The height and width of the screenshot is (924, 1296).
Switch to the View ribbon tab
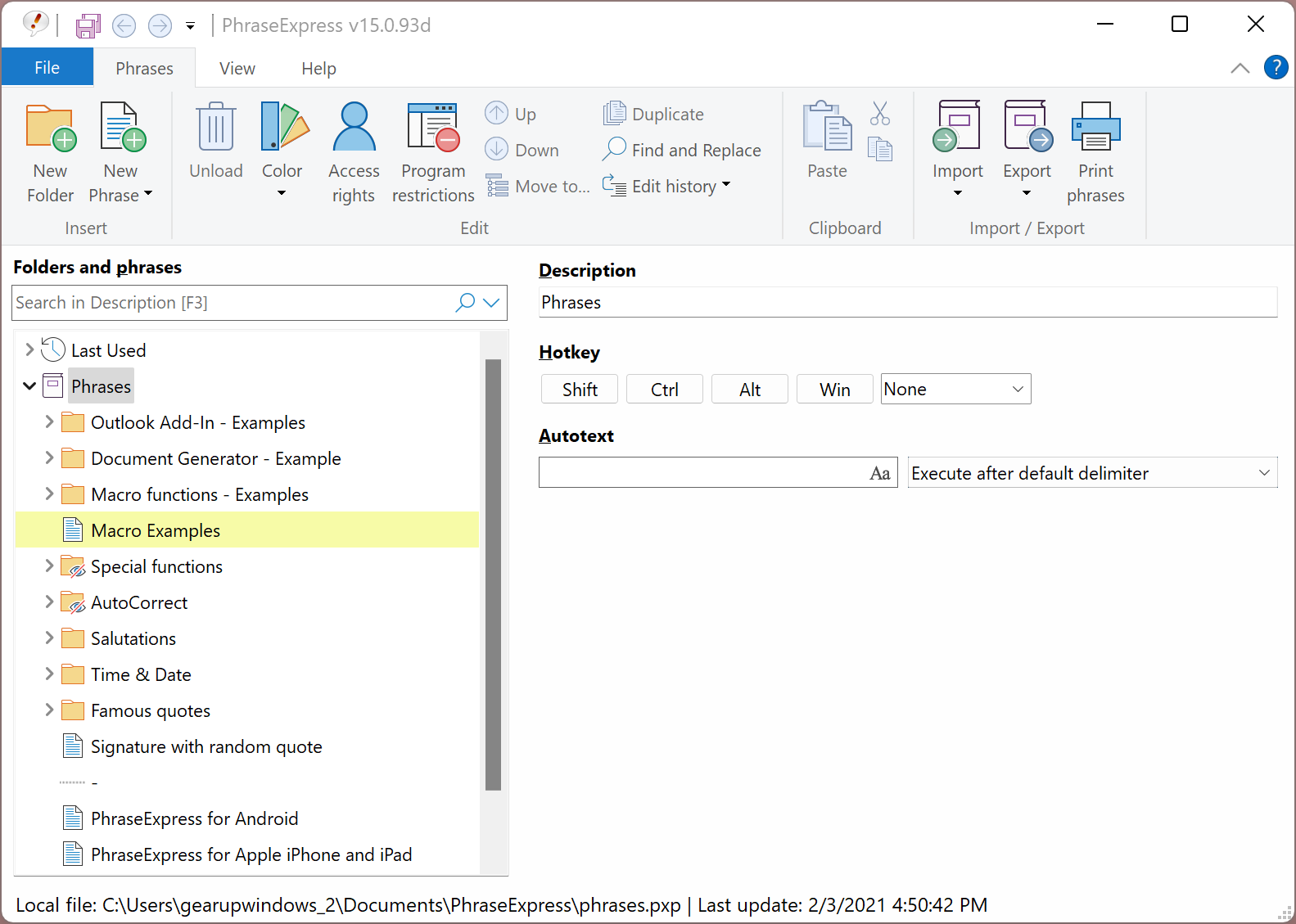point(237,68)
